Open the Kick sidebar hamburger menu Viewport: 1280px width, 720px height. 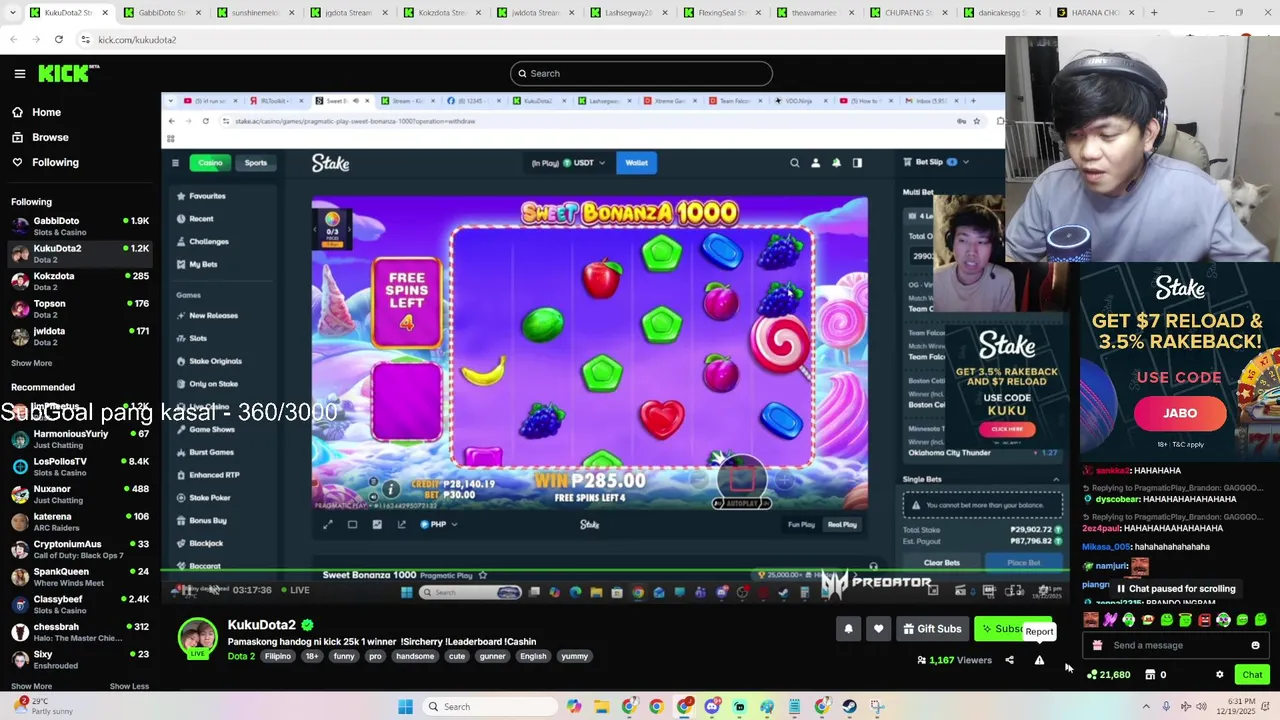point(20,73)
